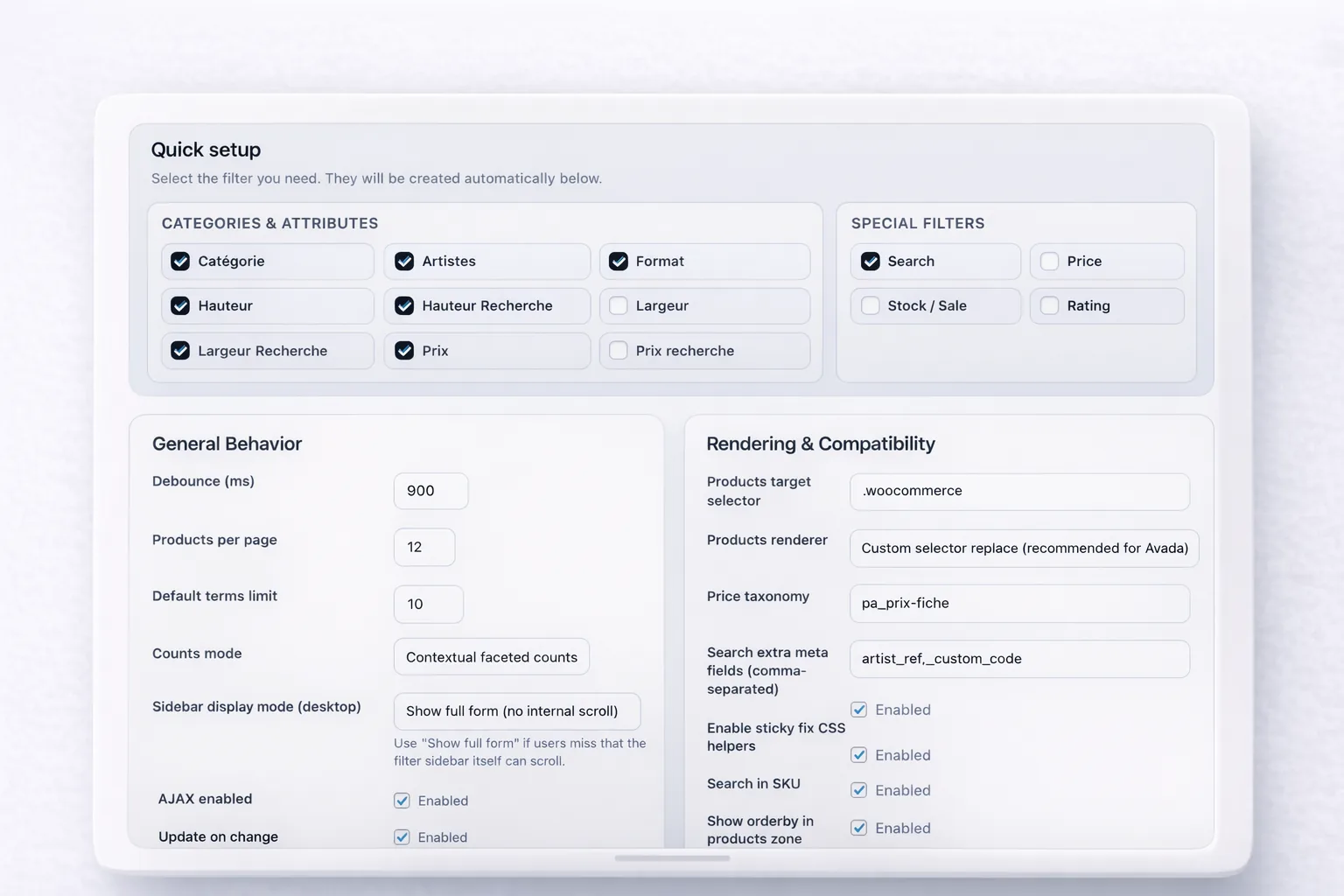Screen dimensions: 1344x896
Task: Click the Products target selector field
Action: [x=1019, y=492]
